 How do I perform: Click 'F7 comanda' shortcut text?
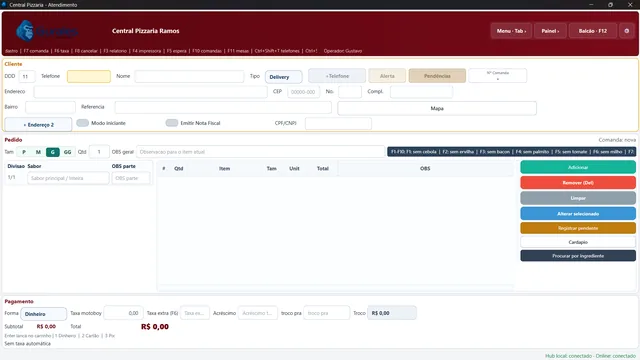click(36, 51)
